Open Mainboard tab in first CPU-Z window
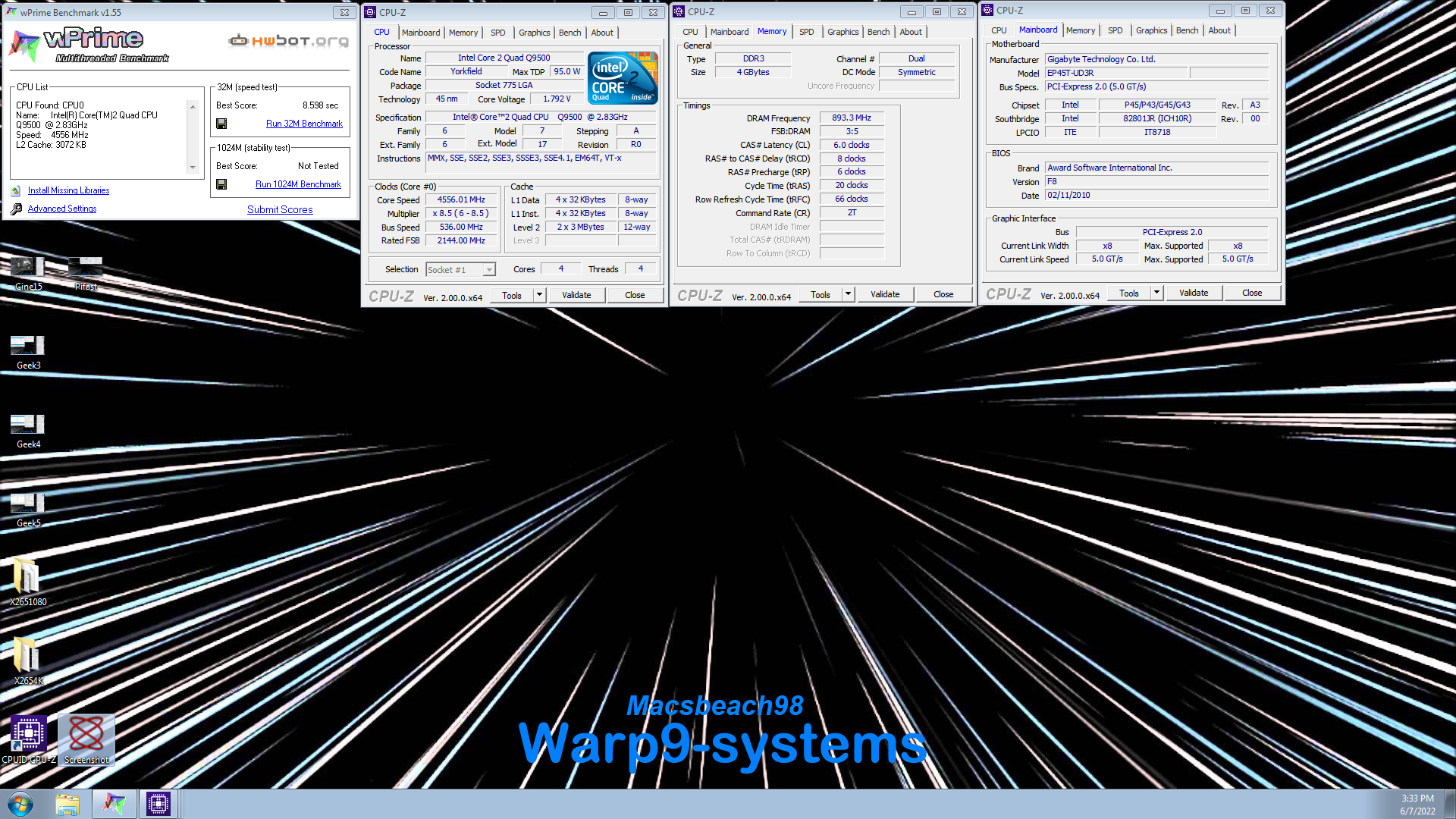1456x819 pixels. pos(421,33)
